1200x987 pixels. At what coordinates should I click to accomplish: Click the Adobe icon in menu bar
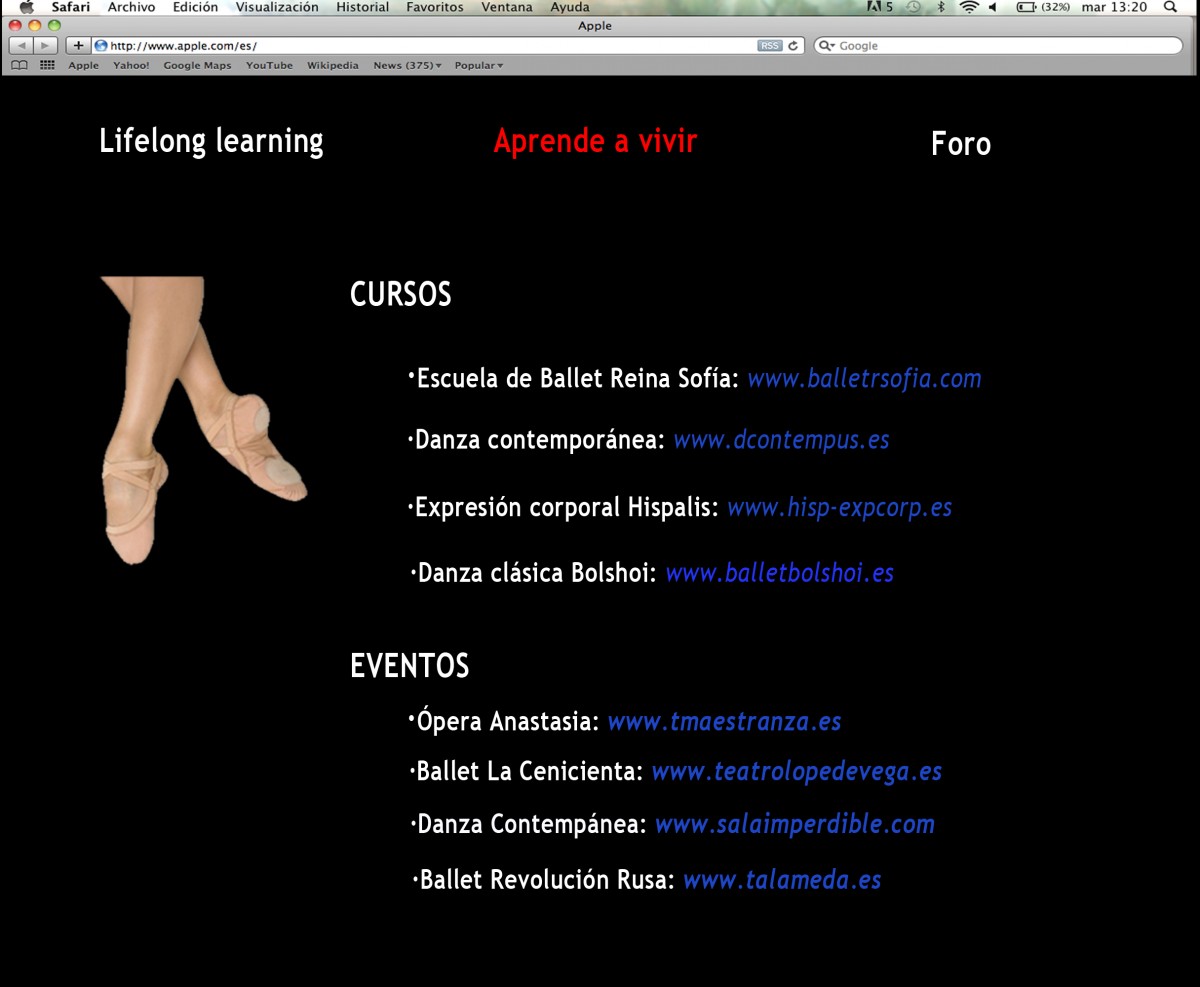pyautogui.click(x=875, y=7)
